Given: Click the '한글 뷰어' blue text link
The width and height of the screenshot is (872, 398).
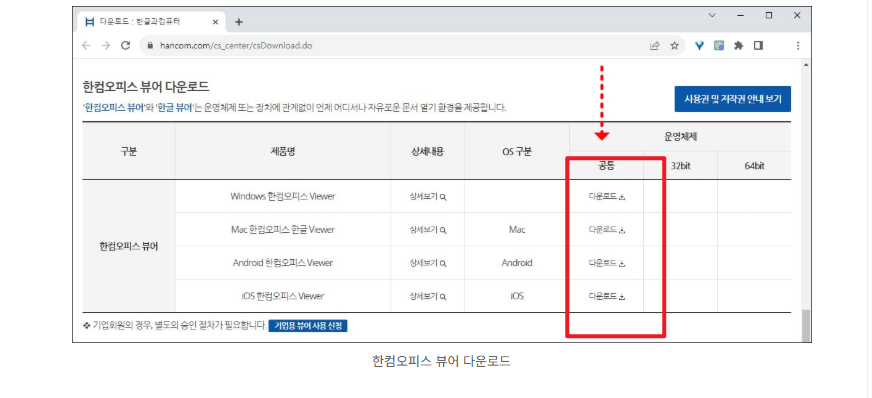Looking at the screenshot, I should coord(174,108).
